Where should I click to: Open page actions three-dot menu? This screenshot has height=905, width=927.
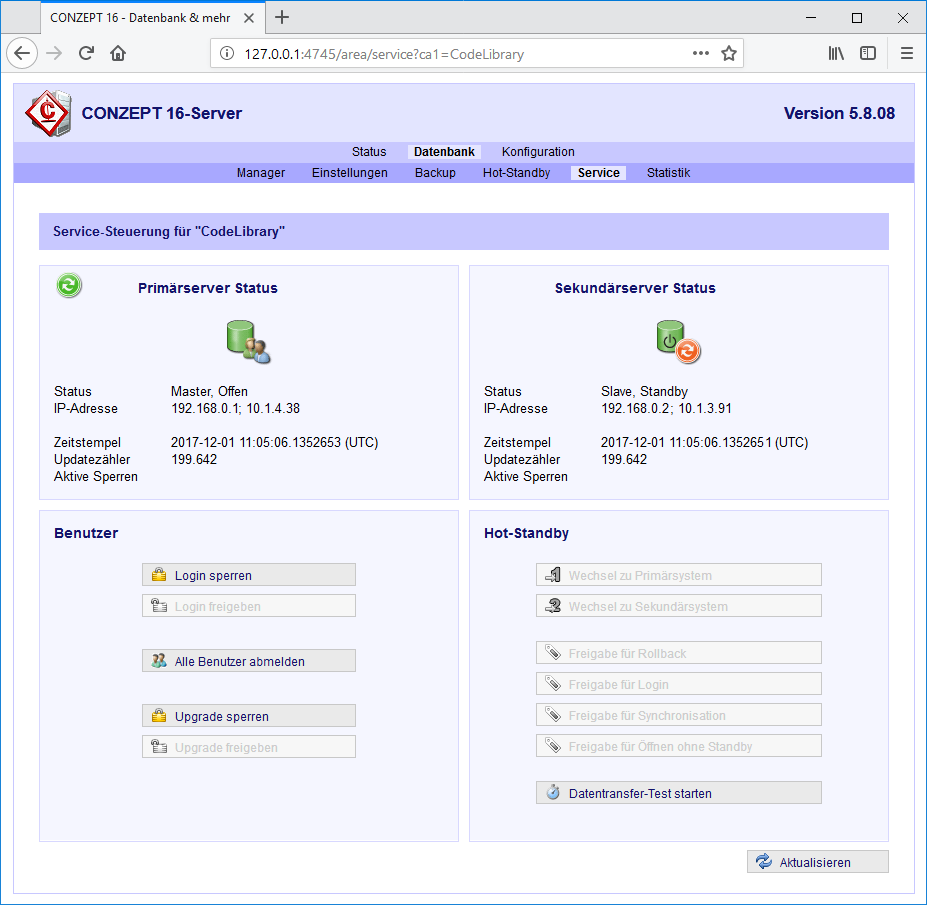[701, 54]
